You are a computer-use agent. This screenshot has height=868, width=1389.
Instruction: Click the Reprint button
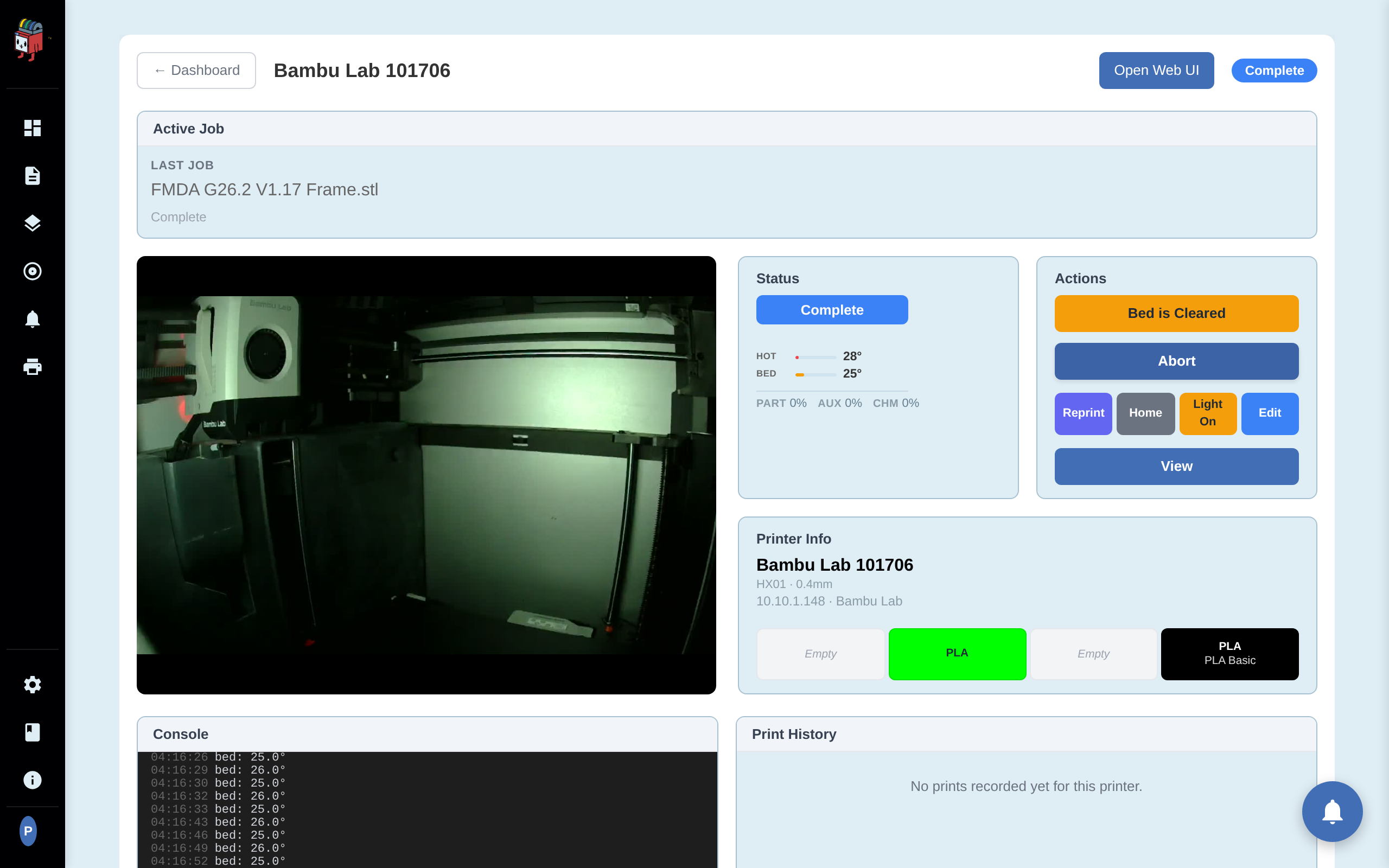pyautogui.click(x=1083, y=413)
